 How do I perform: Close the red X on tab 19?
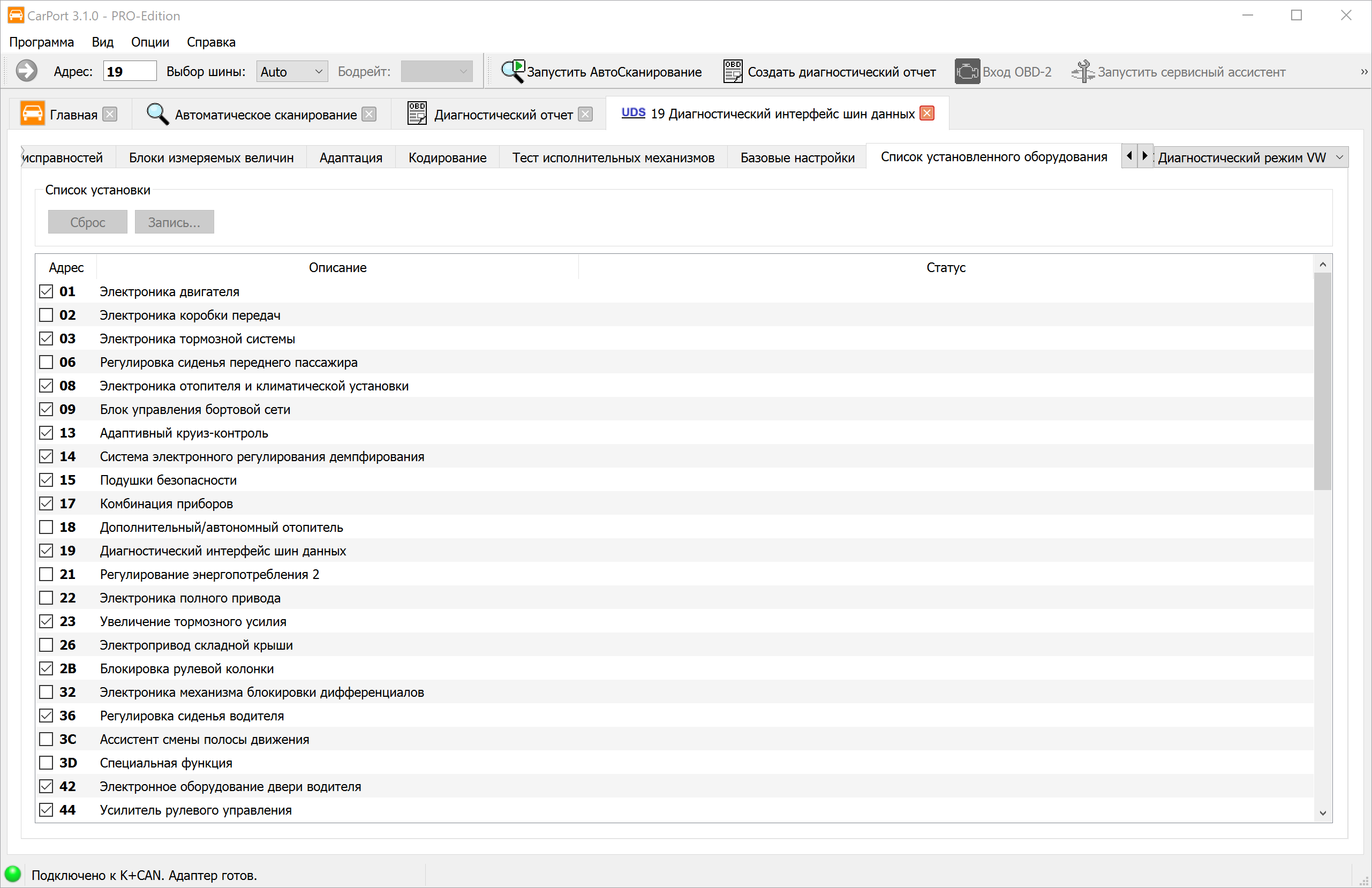coord(927,113)
